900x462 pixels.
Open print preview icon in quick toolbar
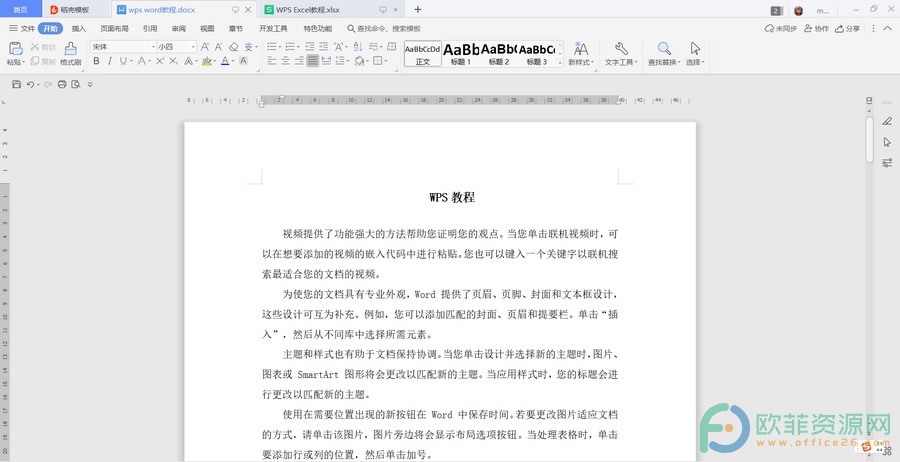tap(76, 84)
